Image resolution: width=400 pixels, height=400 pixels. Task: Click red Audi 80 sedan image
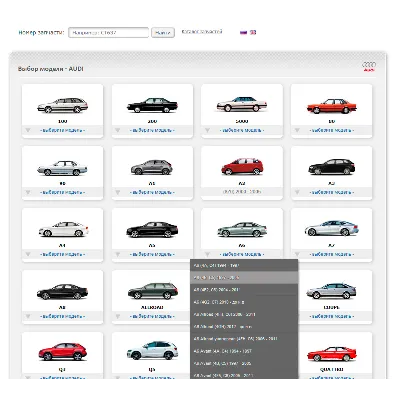pyautogui.click(x=332, y=106)
